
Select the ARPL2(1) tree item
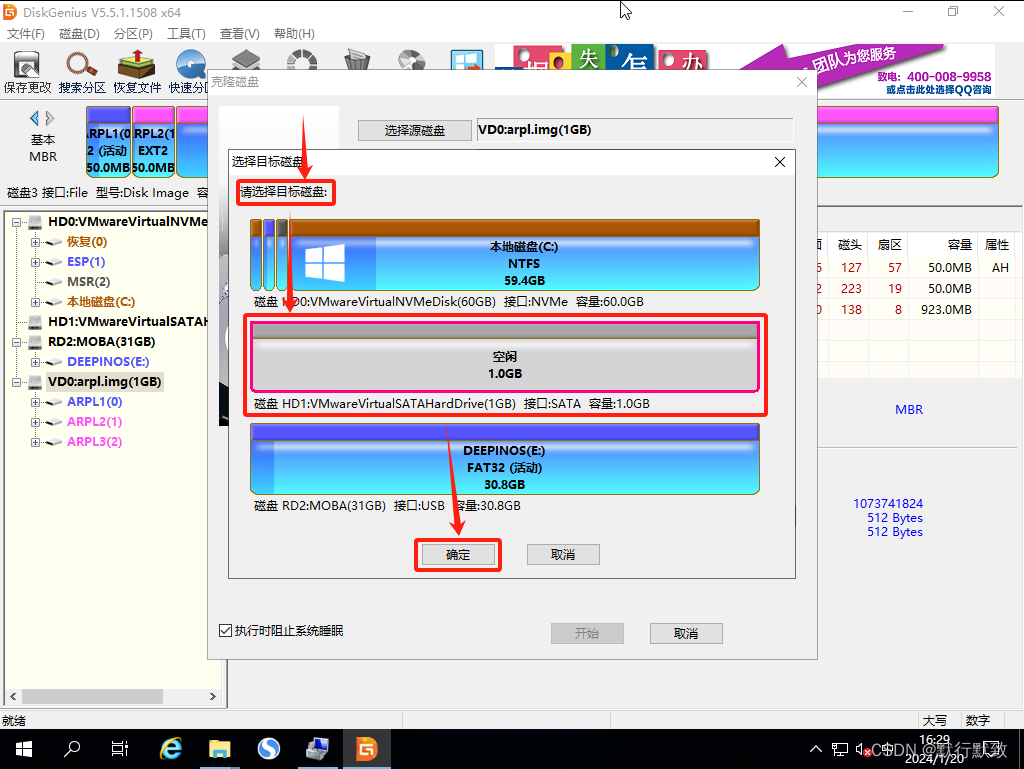(x=95, y=422)
